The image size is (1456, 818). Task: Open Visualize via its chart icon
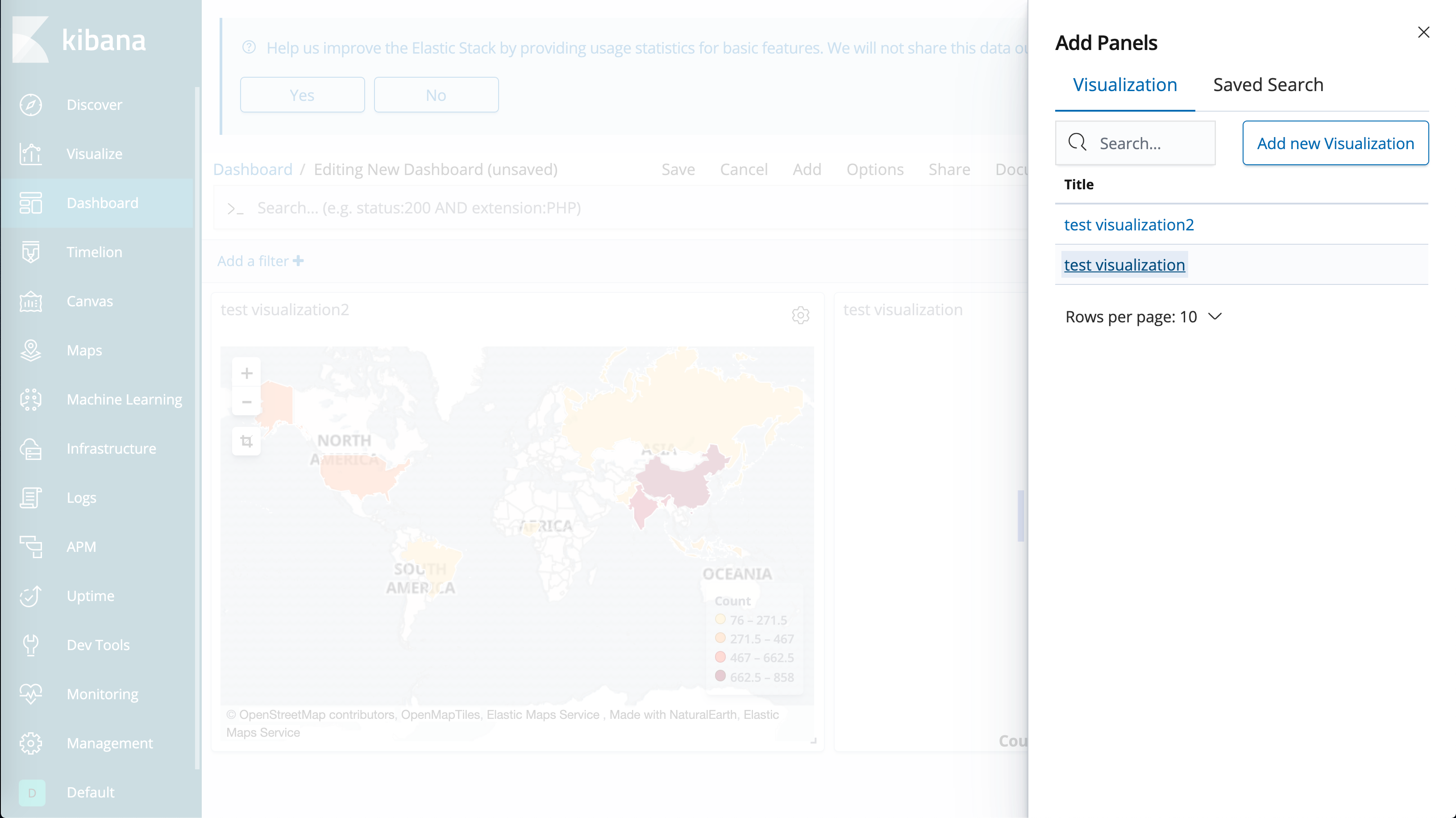coord(30,154)
